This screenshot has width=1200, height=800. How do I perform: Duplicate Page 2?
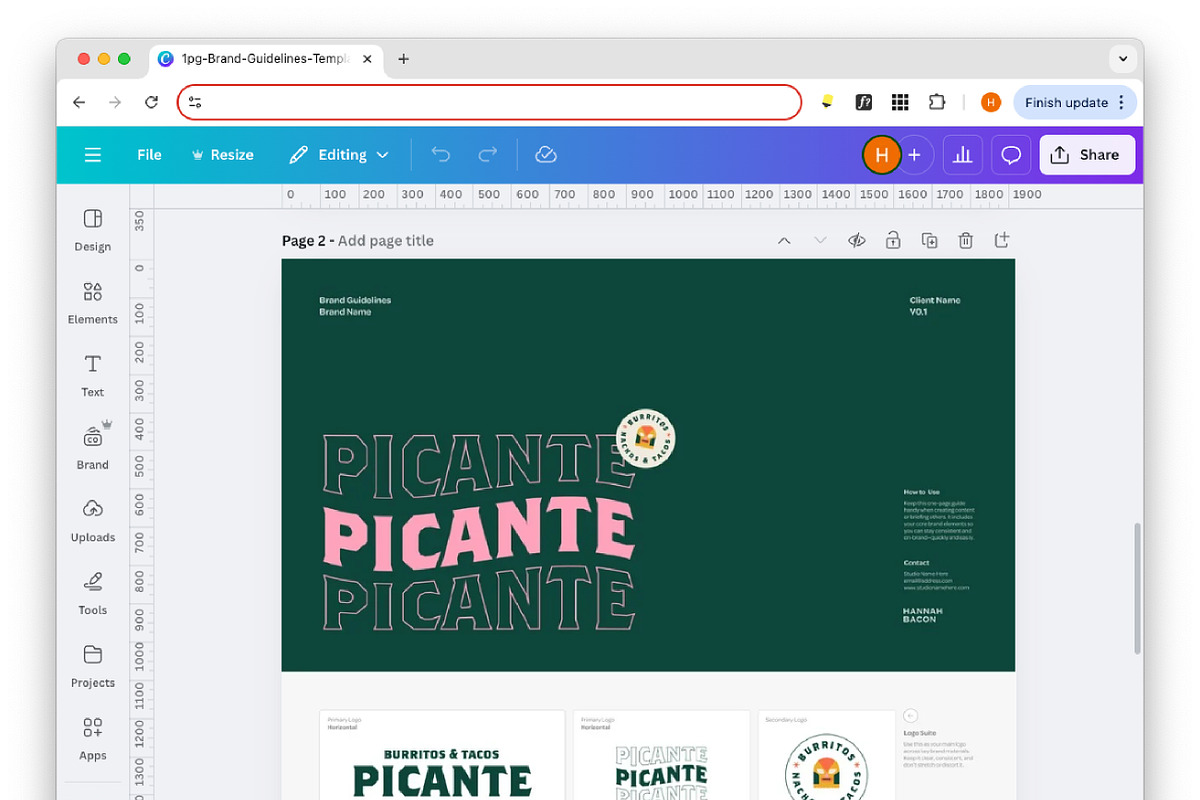coord(929,241)
